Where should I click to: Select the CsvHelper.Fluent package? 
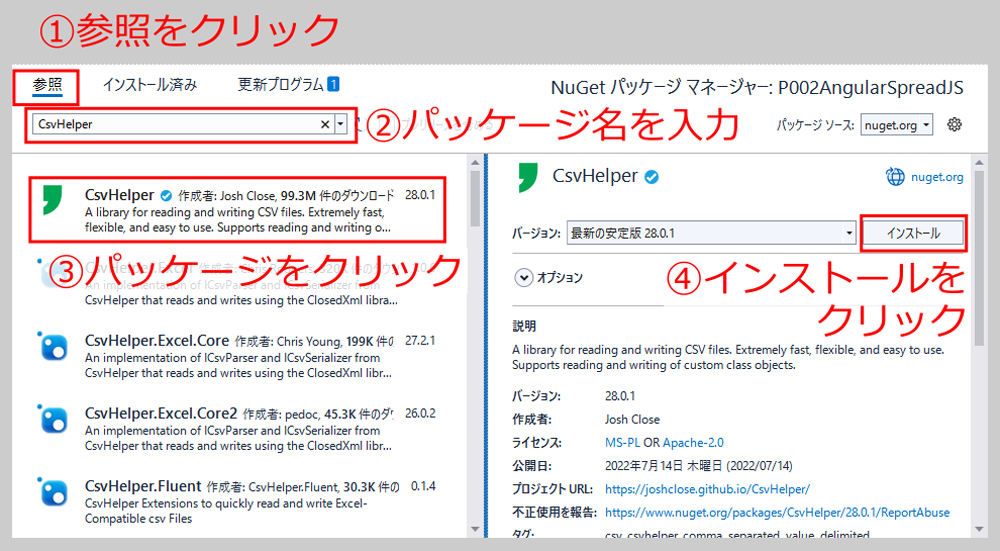click(x=237, y=502)
